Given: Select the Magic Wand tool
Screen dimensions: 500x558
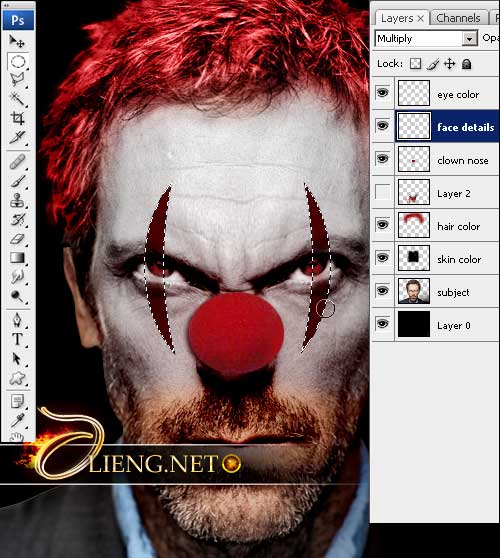Looking at the screenshot, I should pos(17,99).
